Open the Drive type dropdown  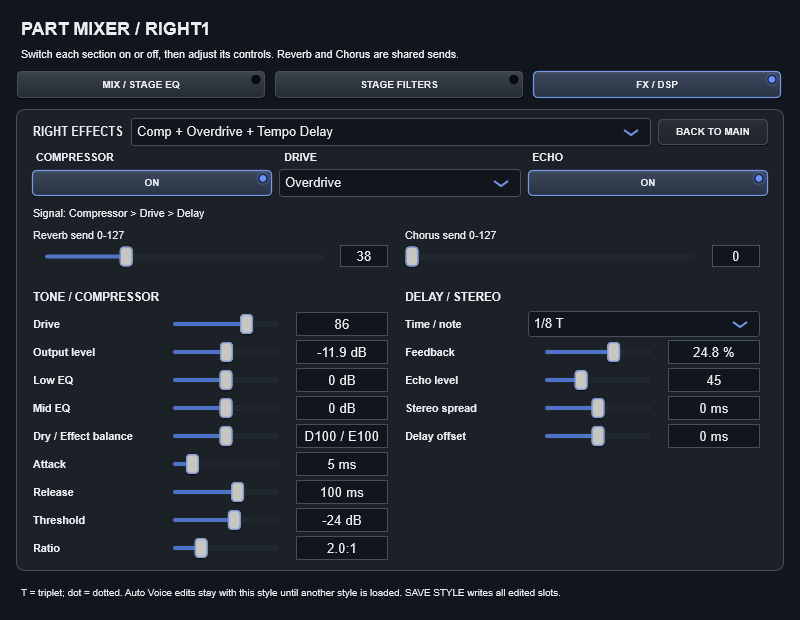click(399, 183)
